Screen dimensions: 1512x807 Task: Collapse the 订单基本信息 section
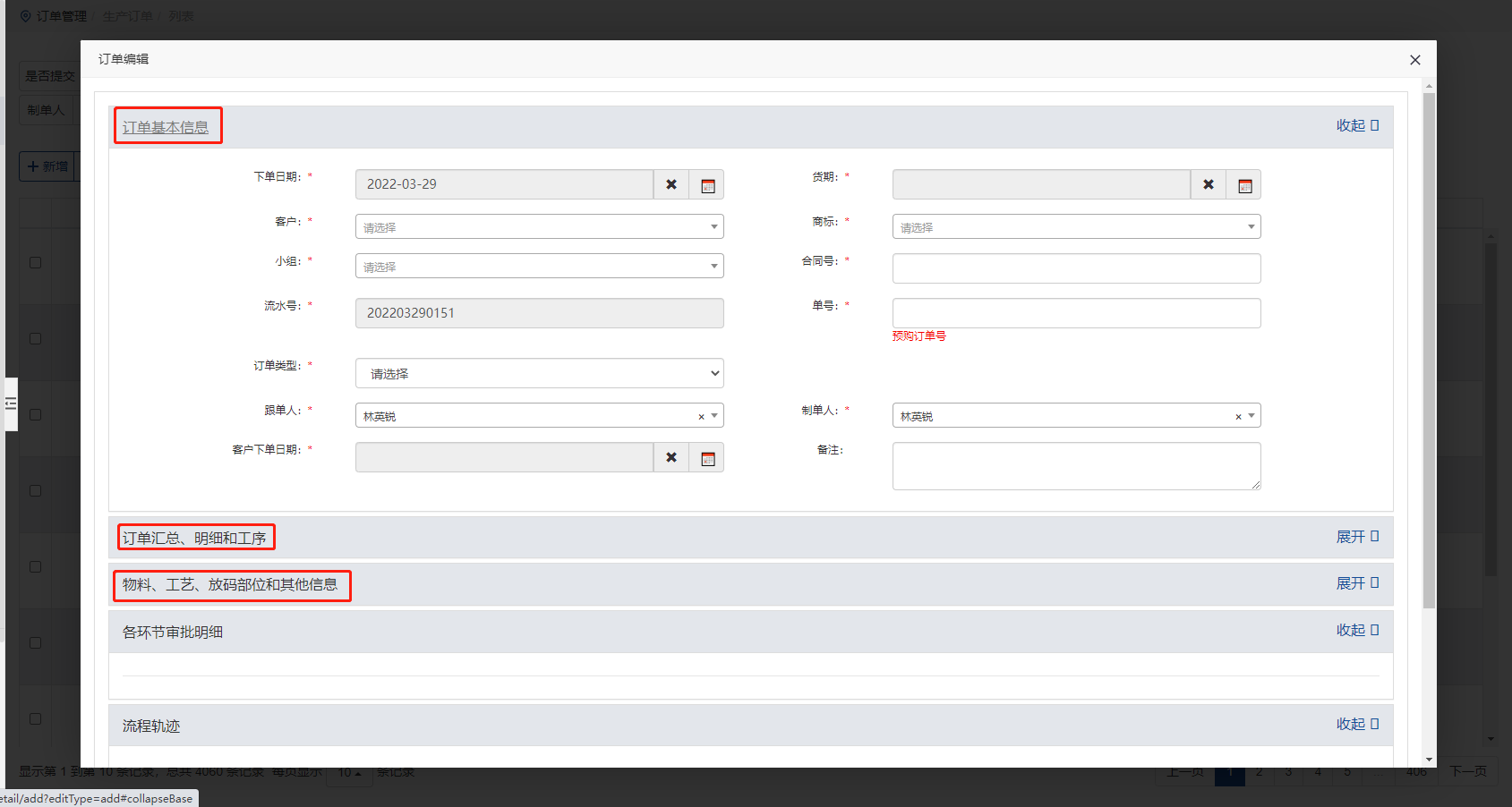click(1357, 126)
